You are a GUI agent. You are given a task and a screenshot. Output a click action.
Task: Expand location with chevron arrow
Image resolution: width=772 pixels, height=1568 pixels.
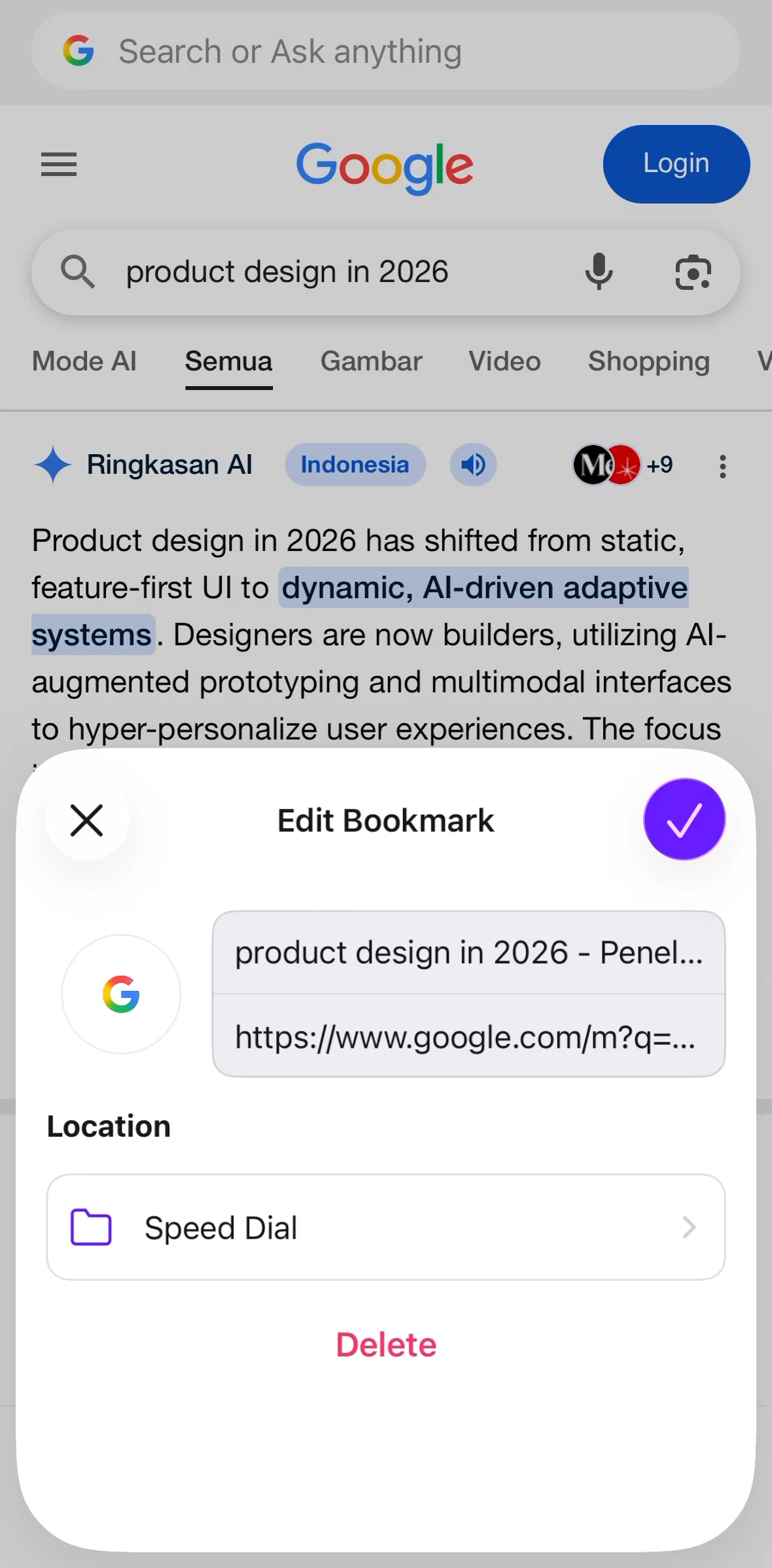(x=689, y=1227)
